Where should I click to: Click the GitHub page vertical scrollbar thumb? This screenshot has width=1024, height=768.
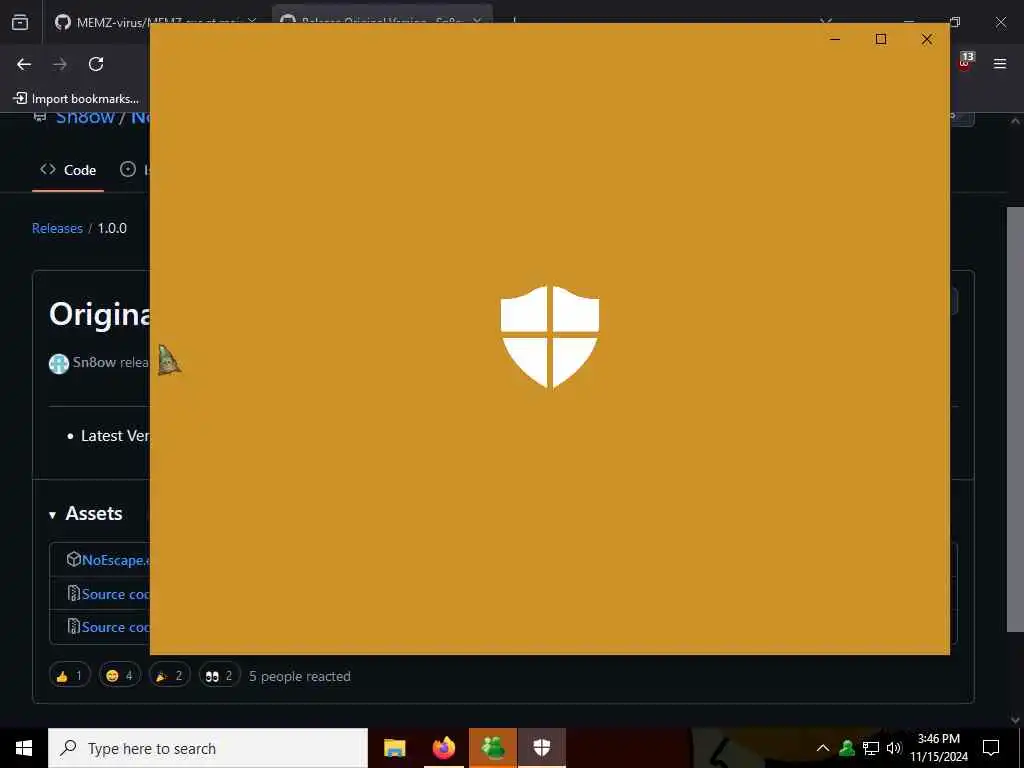(1015, 419)
